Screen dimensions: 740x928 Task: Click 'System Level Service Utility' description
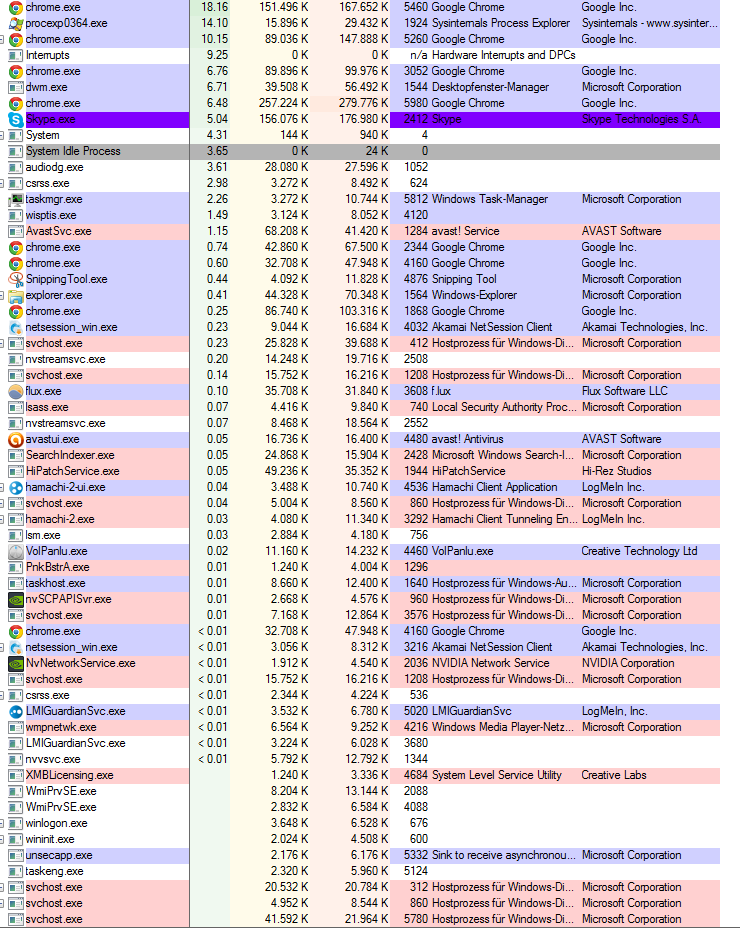497,775
